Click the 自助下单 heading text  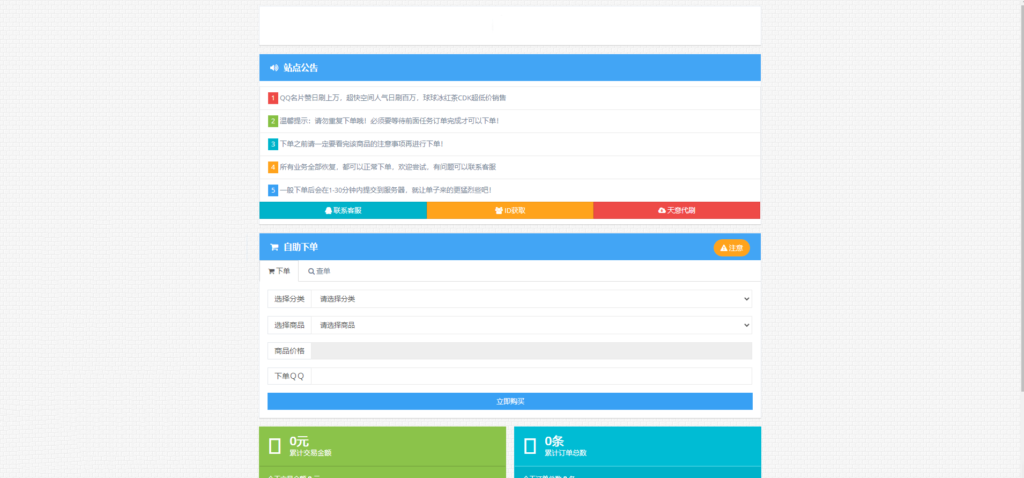click(301, 247)
